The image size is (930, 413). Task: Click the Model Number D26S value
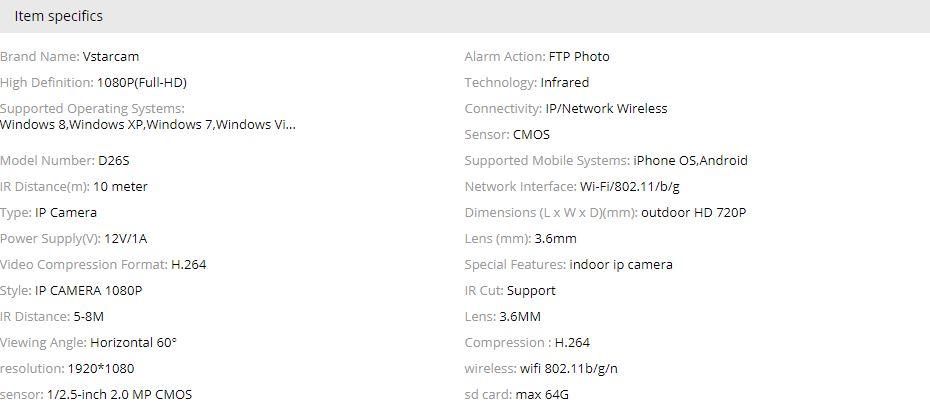(x=113, y=160)
